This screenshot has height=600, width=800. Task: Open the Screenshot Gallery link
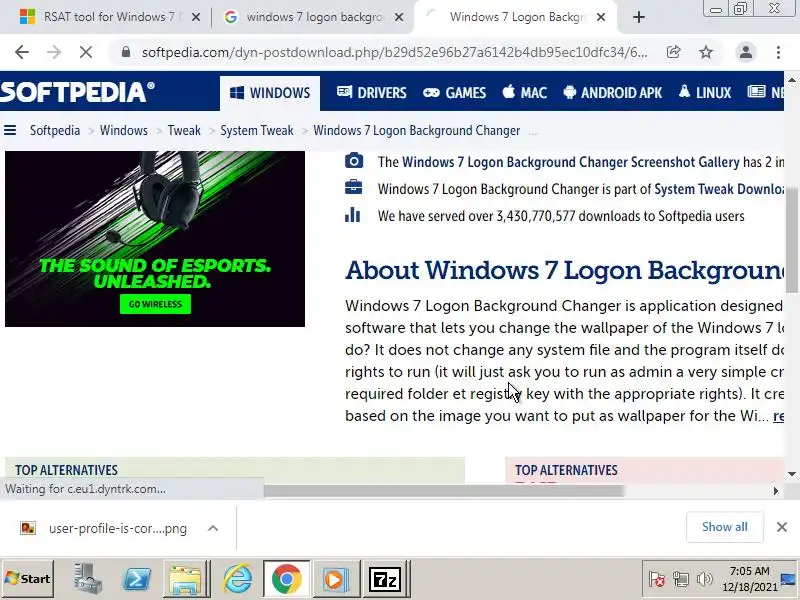571,162
